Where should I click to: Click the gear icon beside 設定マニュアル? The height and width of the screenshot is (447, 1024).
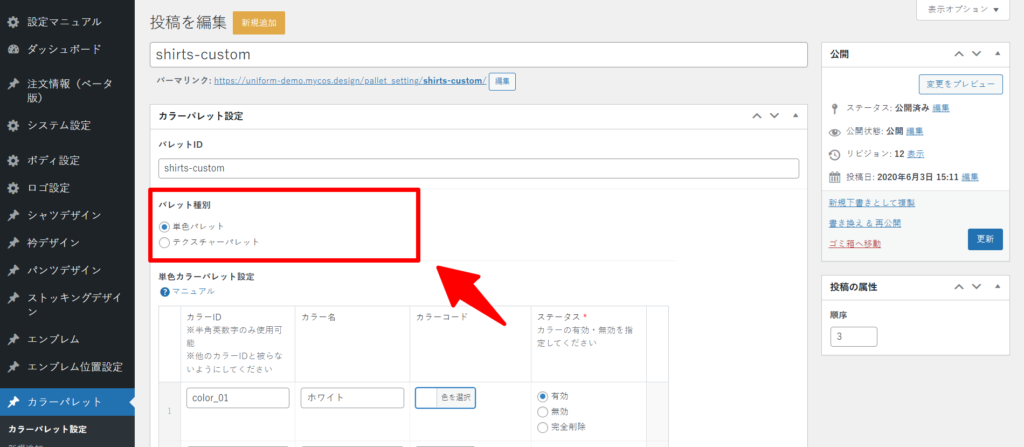13,22
